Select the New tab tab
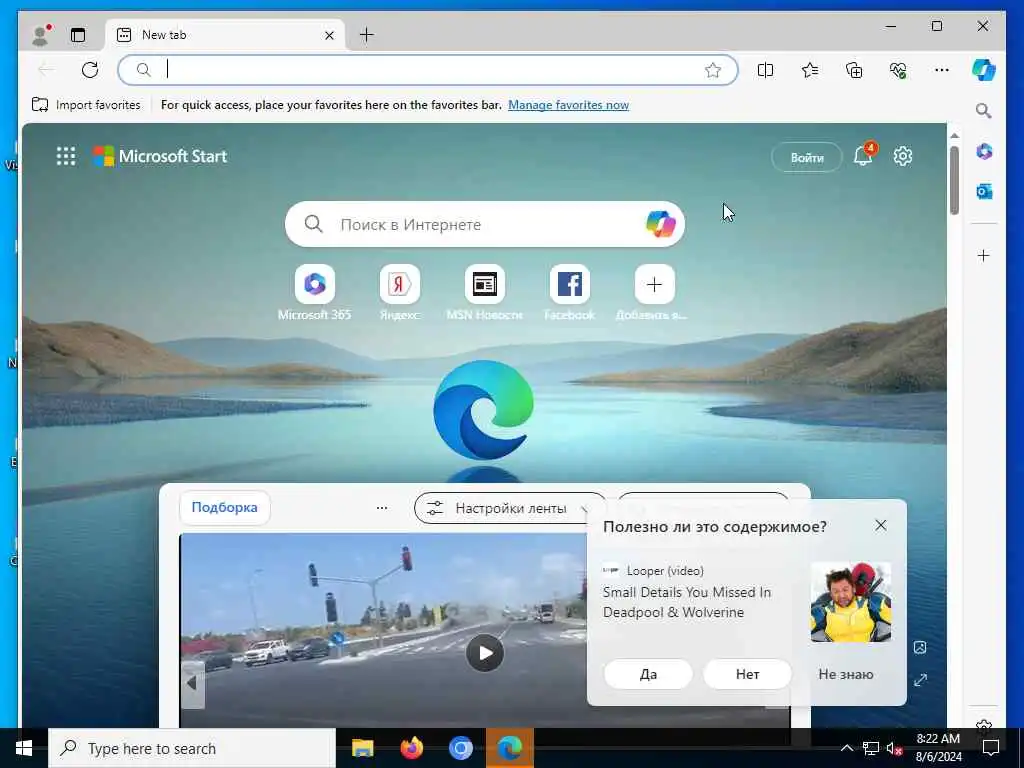 point(225,35)
